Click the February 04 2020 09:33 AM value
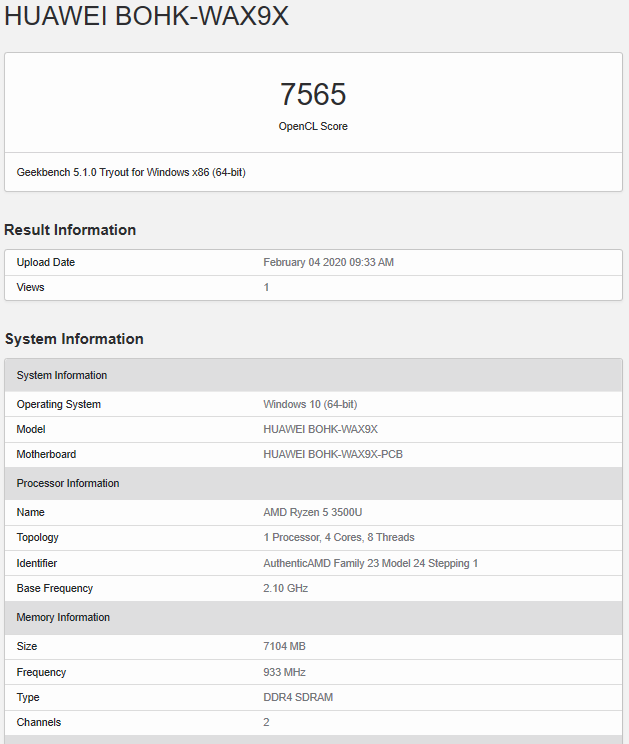Viewport: 629px width, 744px height. tap(328, 262)
